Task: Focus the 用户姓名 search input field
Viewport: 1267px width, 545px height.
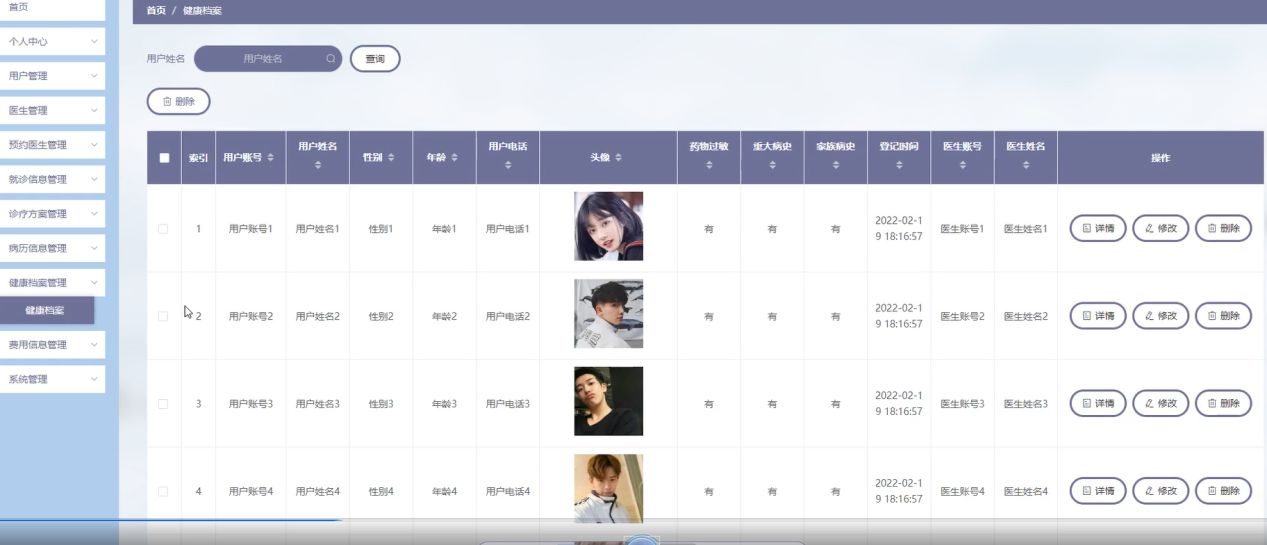Action: (268, 59)
